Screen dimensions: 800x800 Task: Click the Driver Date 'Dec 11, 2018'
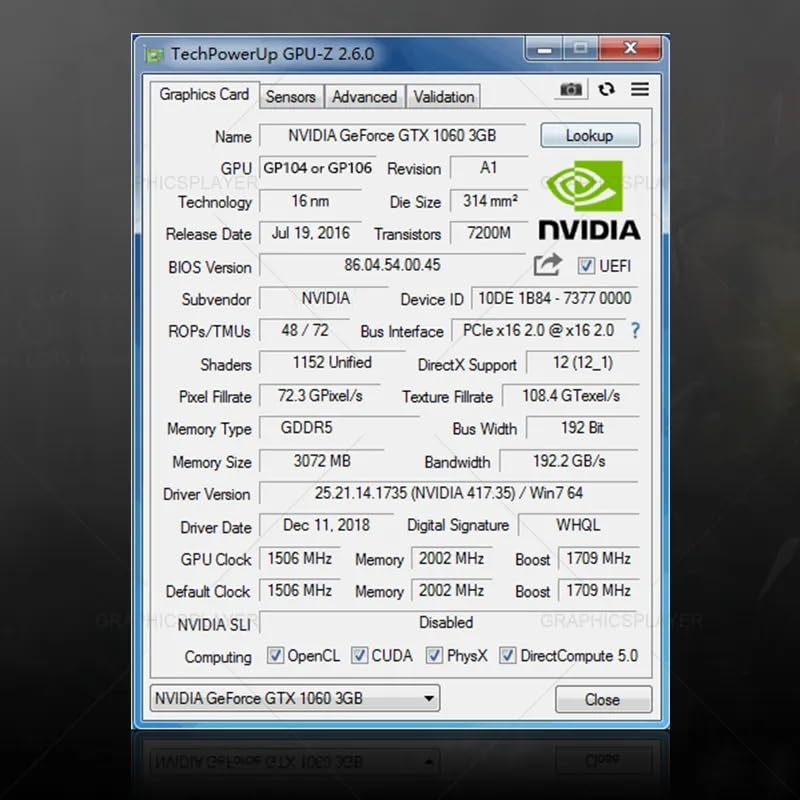(x=327, y=525)
